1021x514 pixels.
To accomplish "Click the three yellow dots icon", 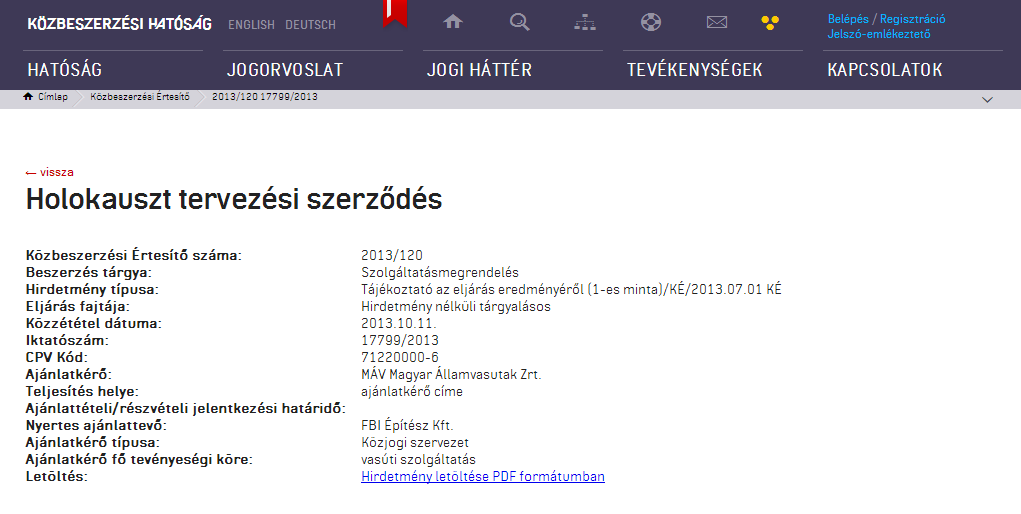I will [770, 23].
